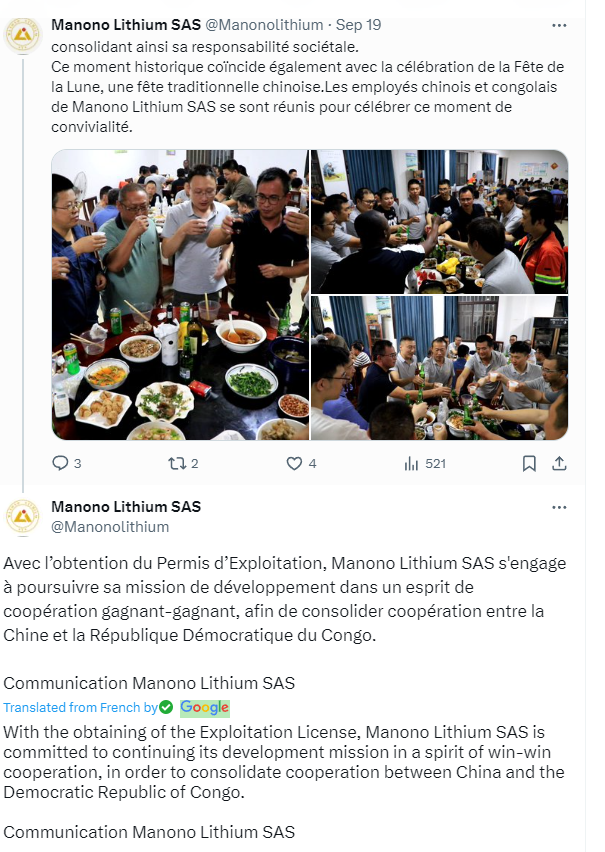Open the @Manonolithium handle in first tweet
The width and height of the screenshot is (605, 852).
(x=264, y=25)
